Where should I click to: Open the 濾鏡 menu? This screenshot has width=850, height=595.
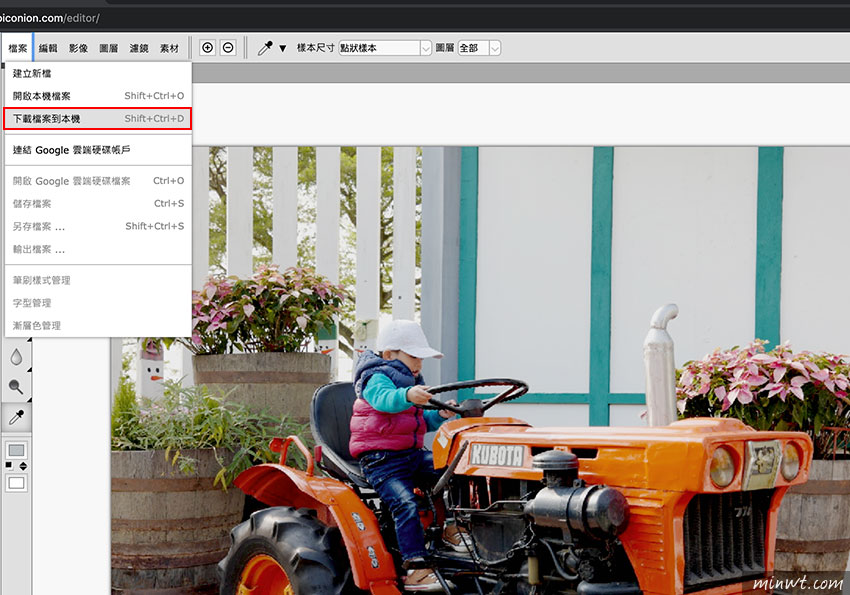[x=139, y=48]
